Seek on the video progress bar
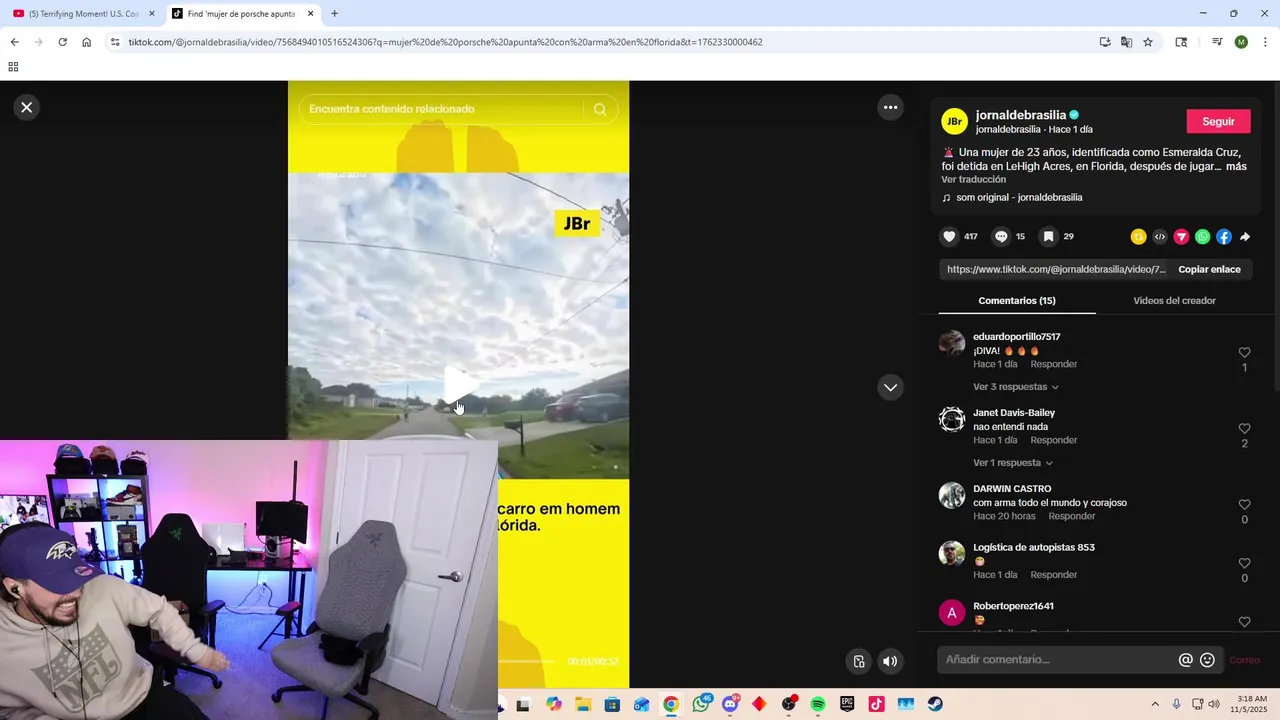 525,661
